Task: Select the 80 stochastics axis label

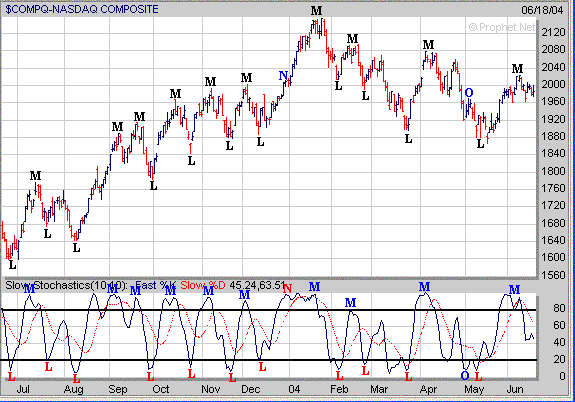Action: point(559,308)
